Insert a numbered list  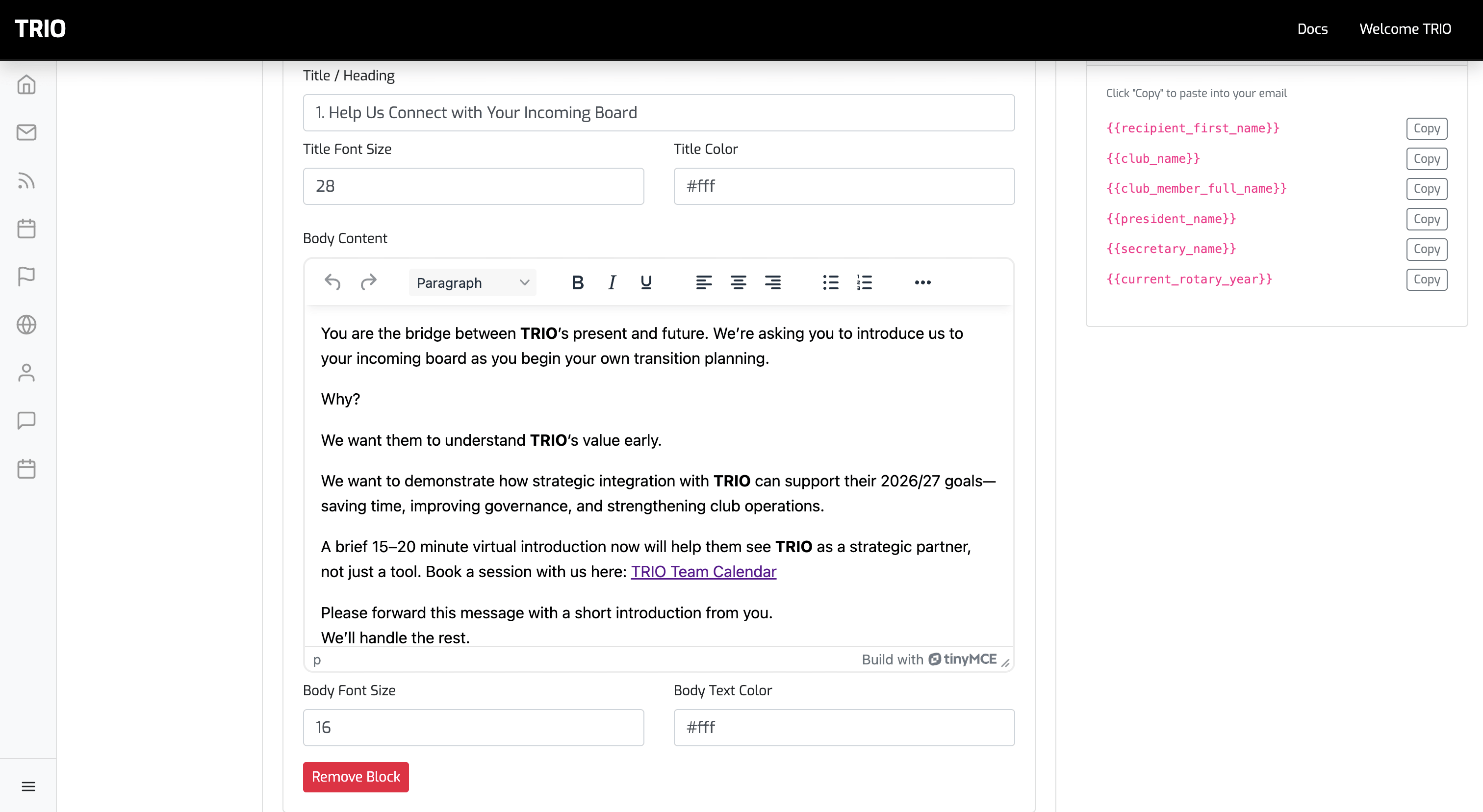(864, 282)
